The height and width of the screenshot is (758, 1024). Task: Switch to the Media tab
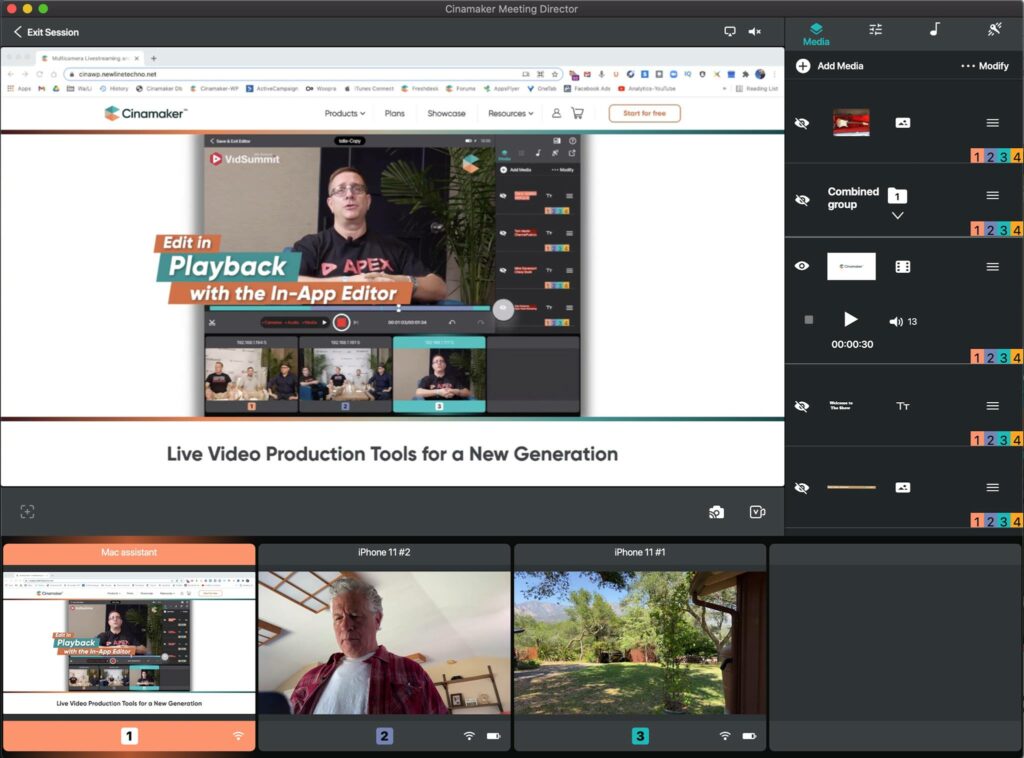point(816,34)
